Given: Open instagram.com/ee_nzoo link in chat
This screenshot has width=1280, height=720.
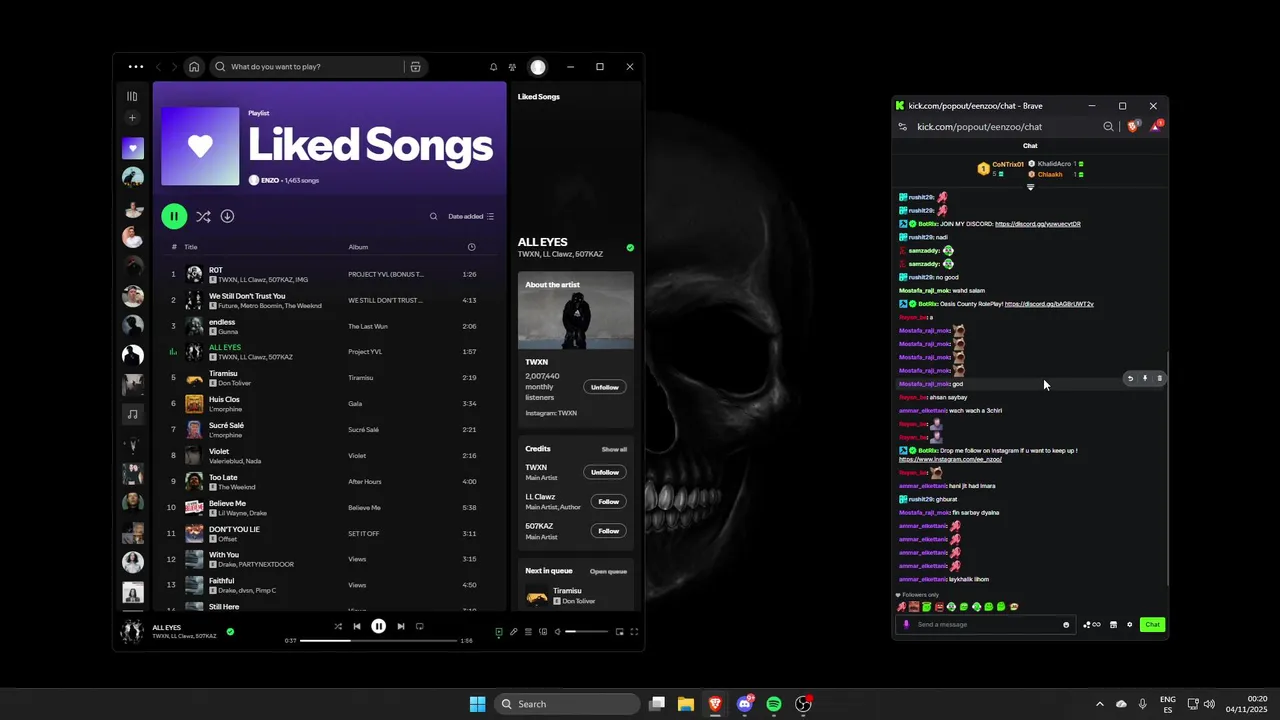Looking at the screenshot, I should 950,459.
